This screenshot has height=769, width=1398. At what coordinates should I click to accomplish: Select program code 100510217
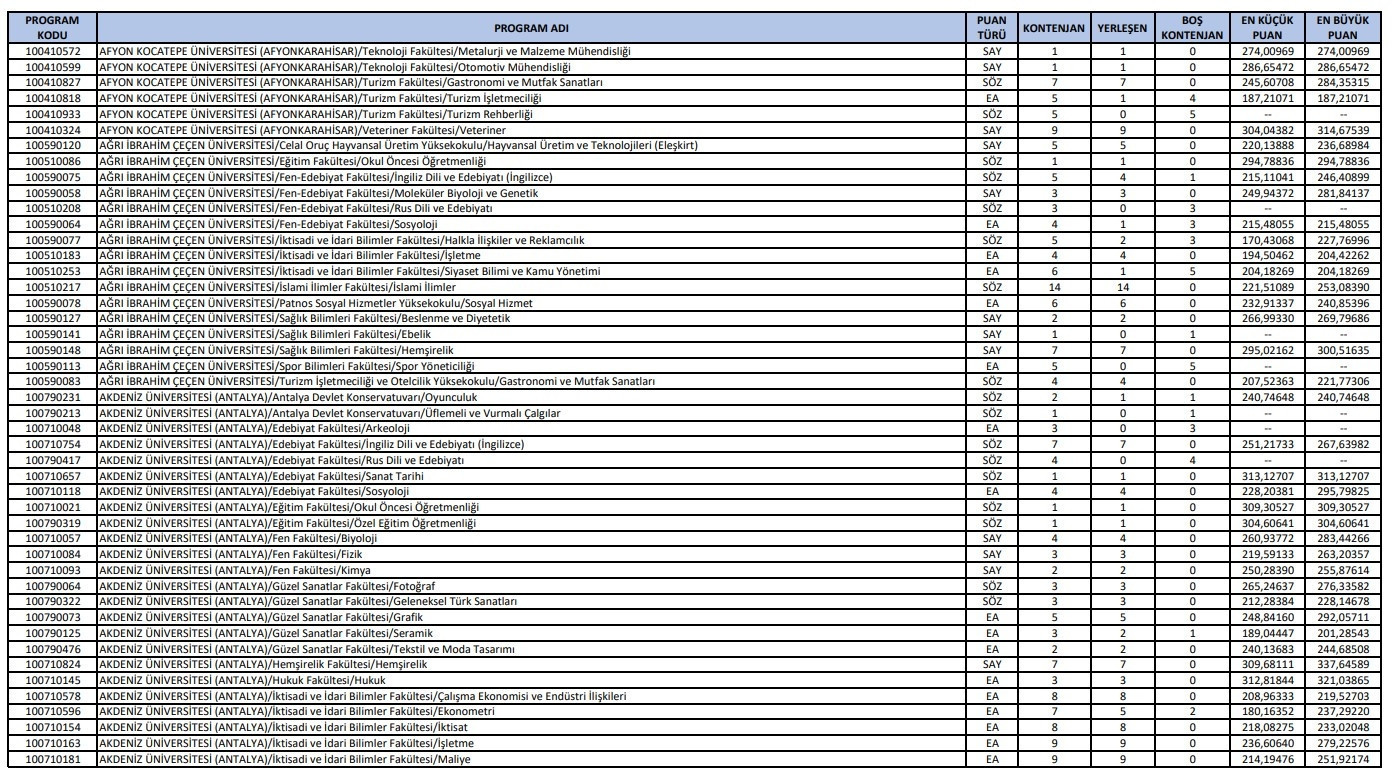tap(51, 287)
